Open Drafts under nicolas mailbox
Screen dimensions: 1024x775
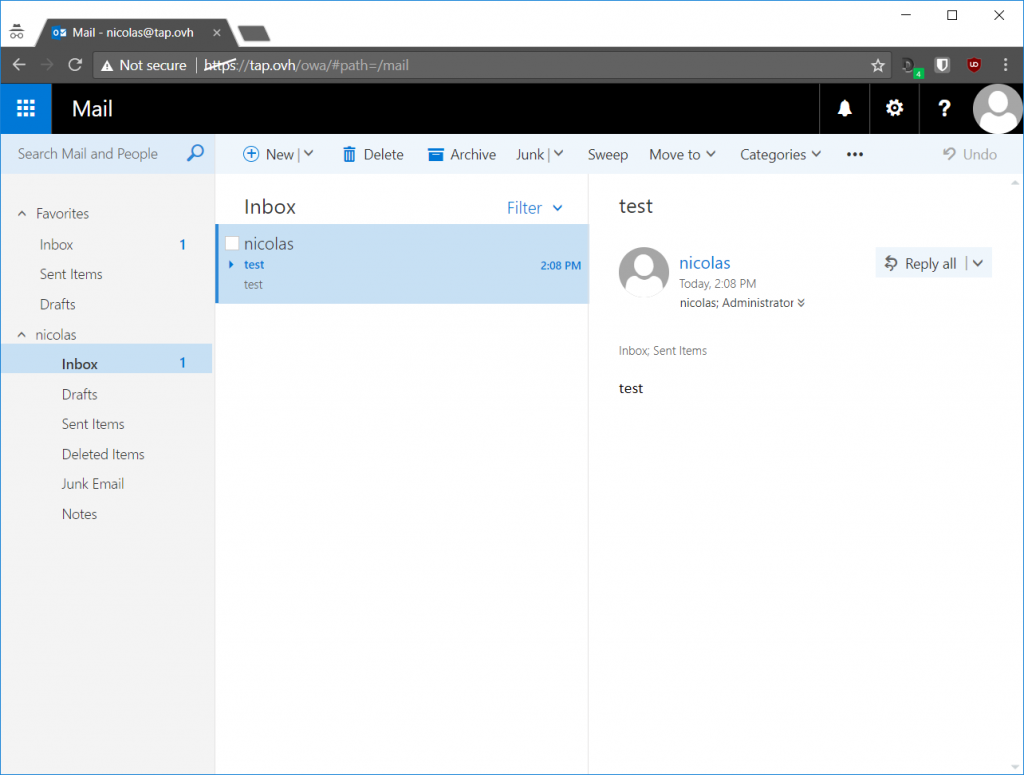point(80,394)
